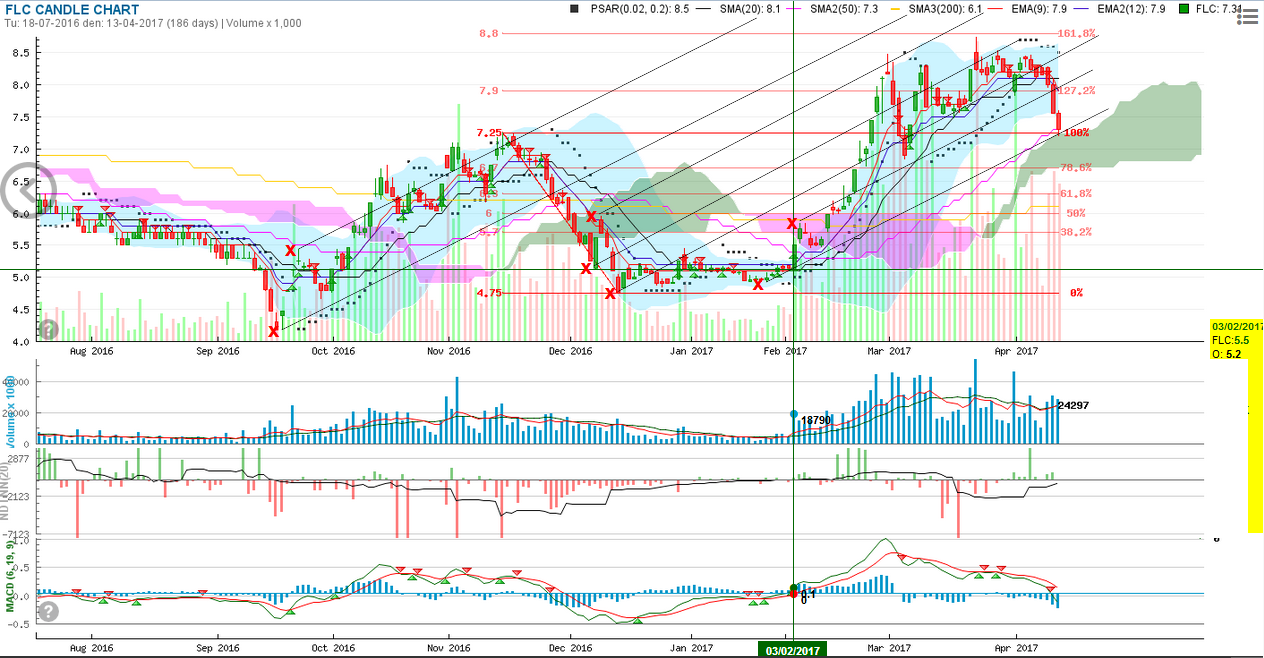Screen dimensions: 1264x658
Task: Click the last red candle in April 2017
Action: coord(1059,122)
